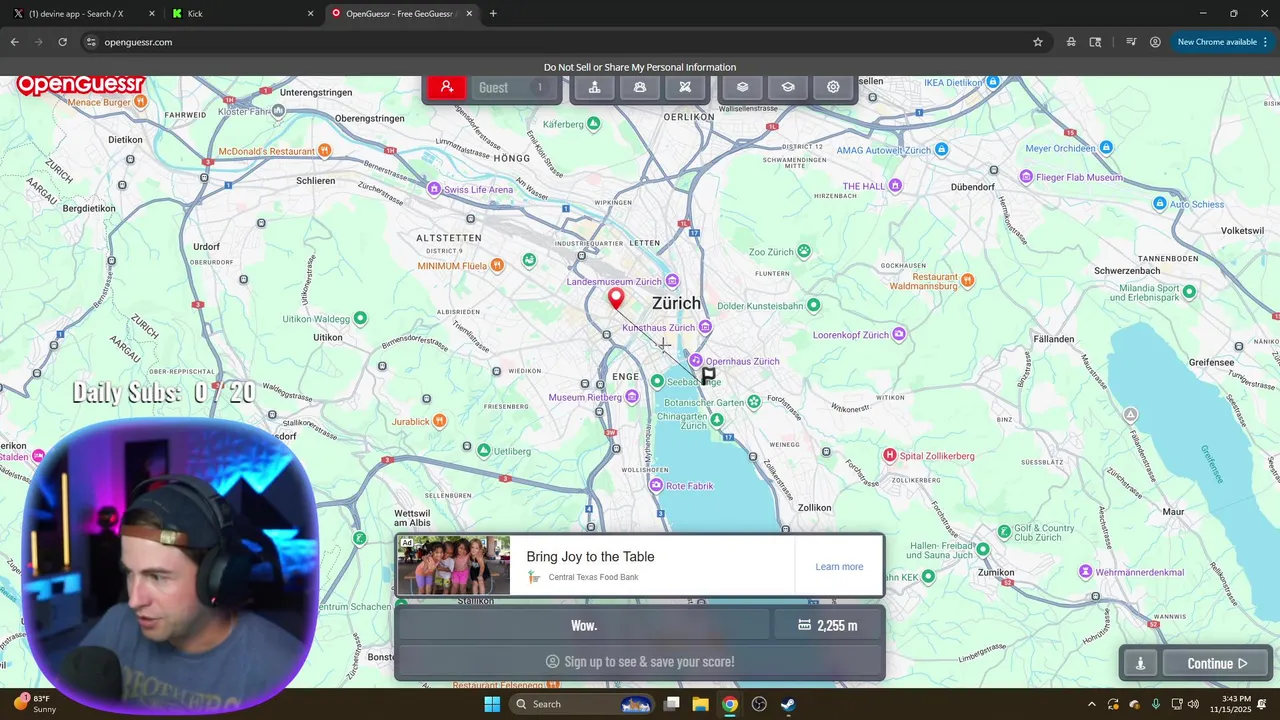
Task: Reload the page
Action: tap(62, 42)
